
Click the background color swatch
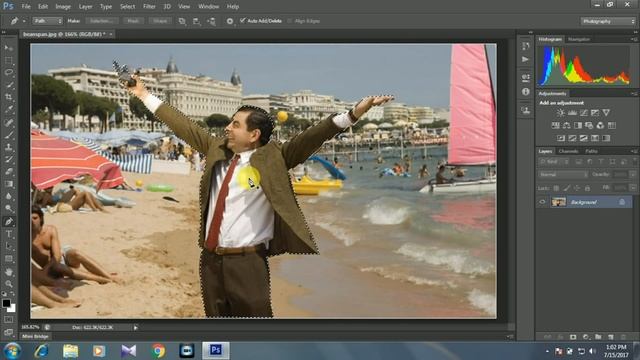[x=12, y=308]
